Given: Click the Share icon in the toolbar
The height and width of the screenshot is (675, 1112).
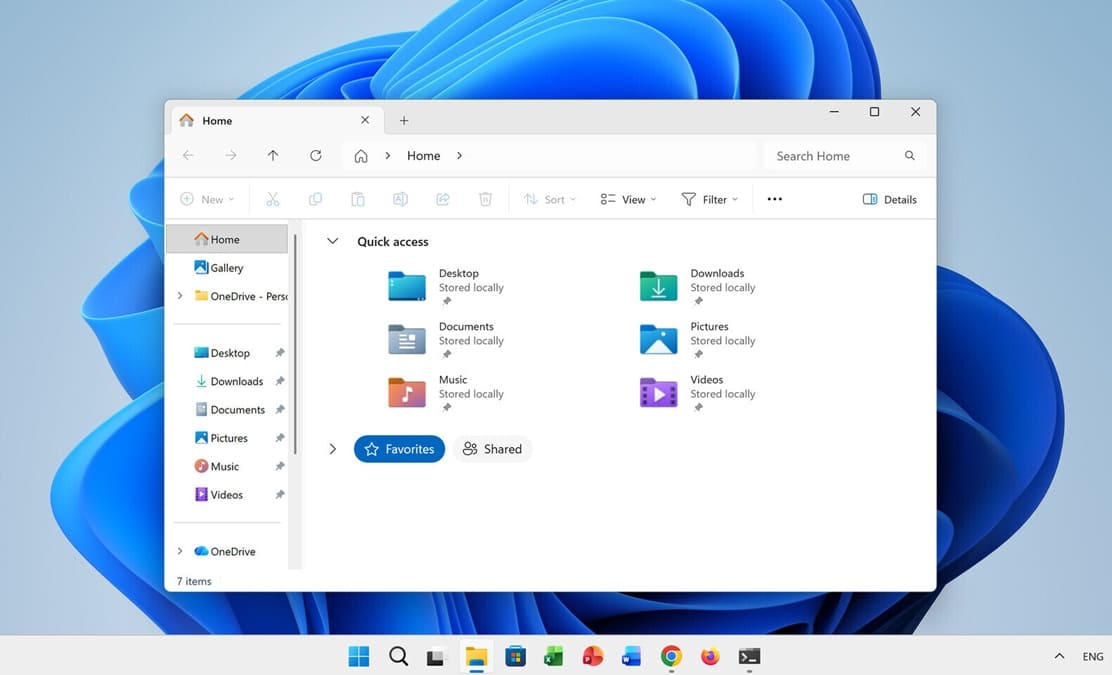Looking at the screenshot, I should click(443, 199).
